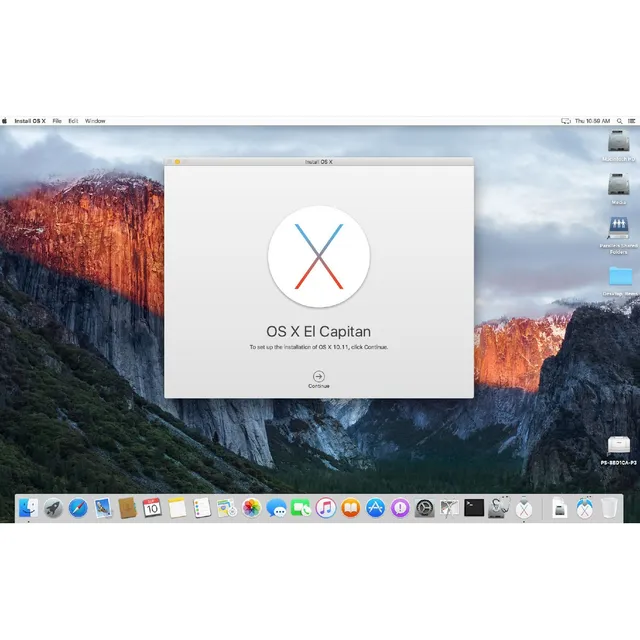Click the display mirroring icon in the menu bar

coord(566,121)
